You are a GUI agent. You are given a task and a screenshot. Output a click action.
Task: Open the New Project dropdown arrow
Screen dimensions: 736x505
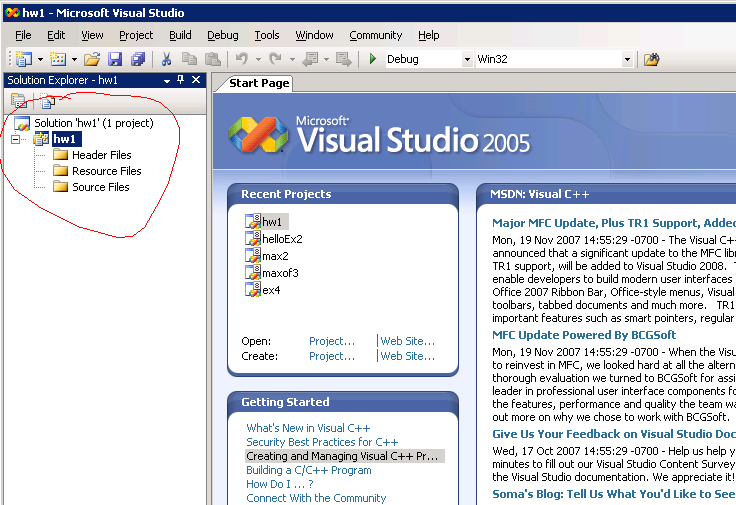pos(40,60)
